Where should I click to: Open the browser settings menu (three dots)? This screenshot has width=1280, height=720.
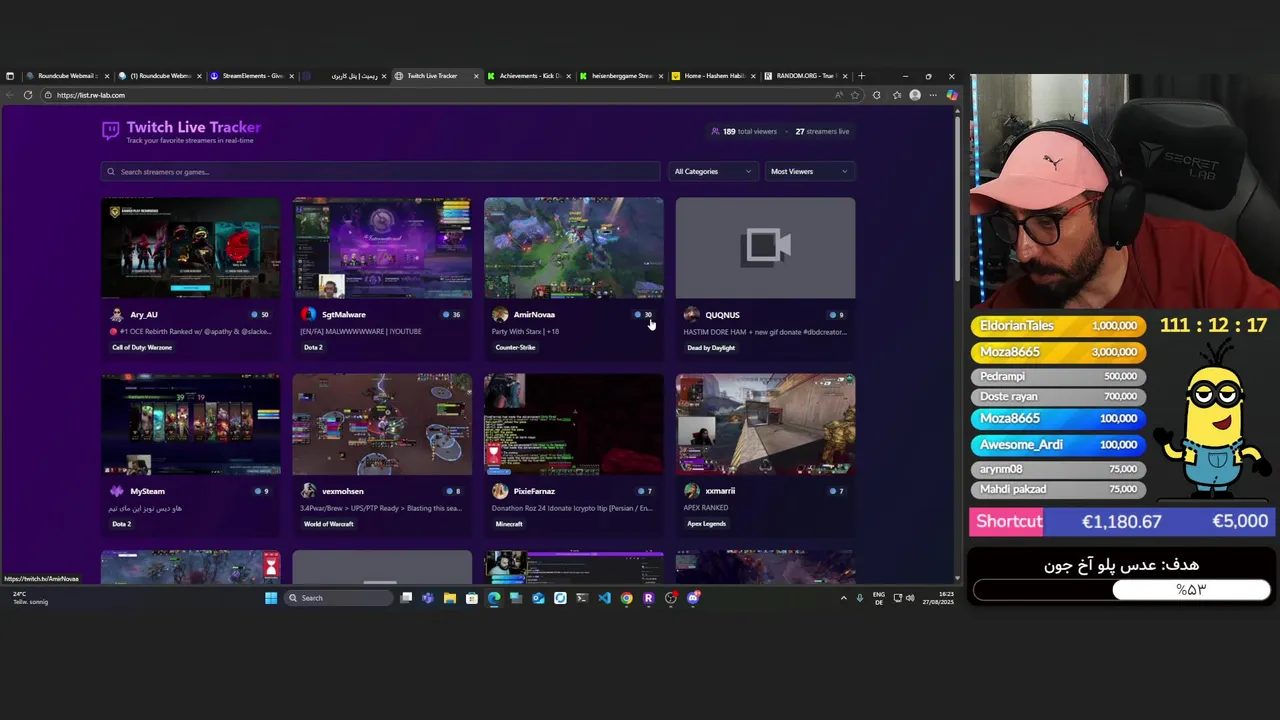(x=933, y=95)
